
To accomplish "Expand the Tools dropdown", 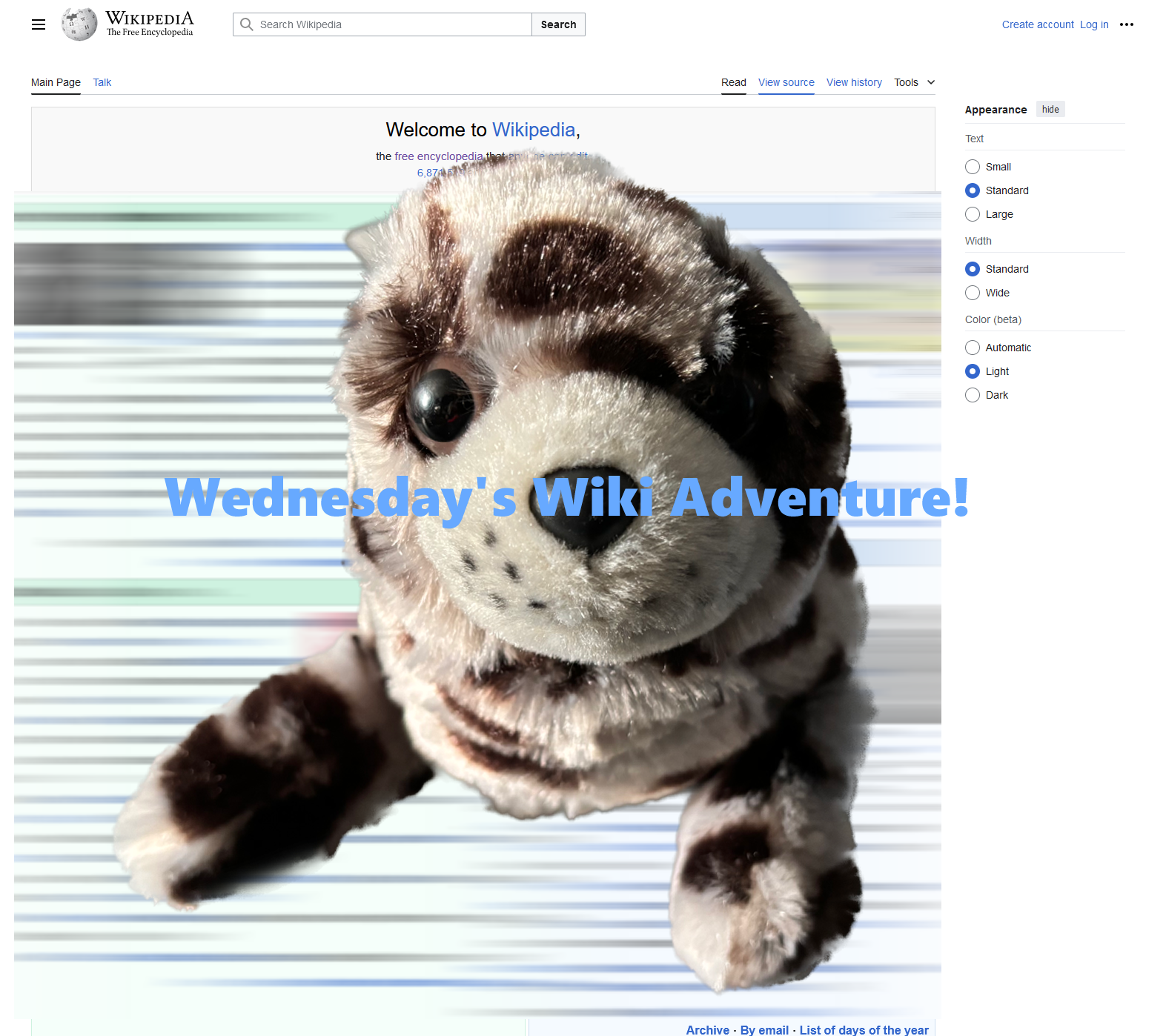I will [914, 82].
